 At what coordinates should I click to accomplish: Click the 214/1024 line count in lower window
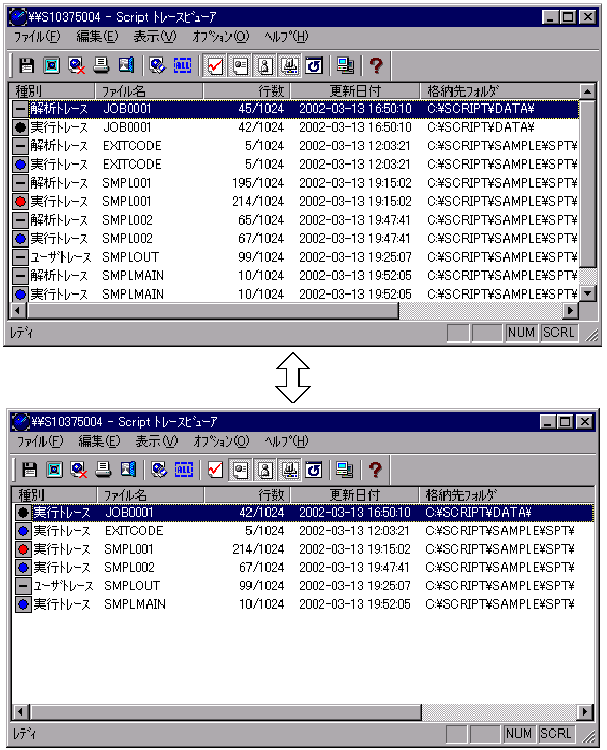point(258,549)
